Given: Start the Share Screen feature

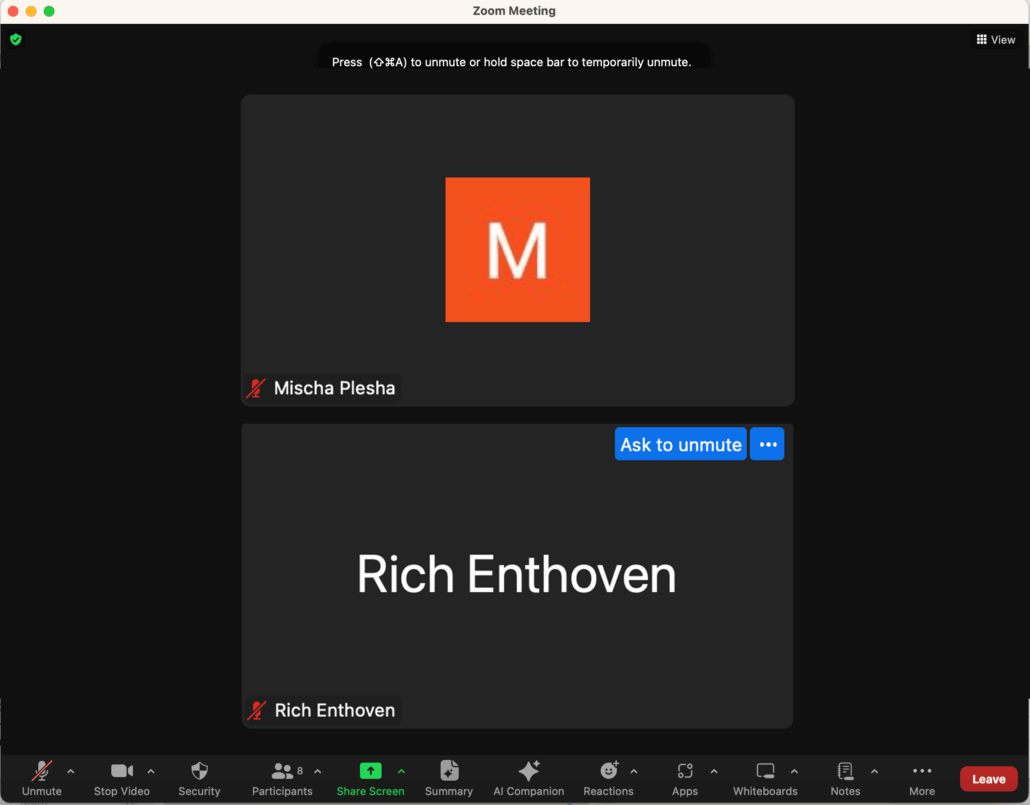Looking at the screenshot, I should point(371,779).
